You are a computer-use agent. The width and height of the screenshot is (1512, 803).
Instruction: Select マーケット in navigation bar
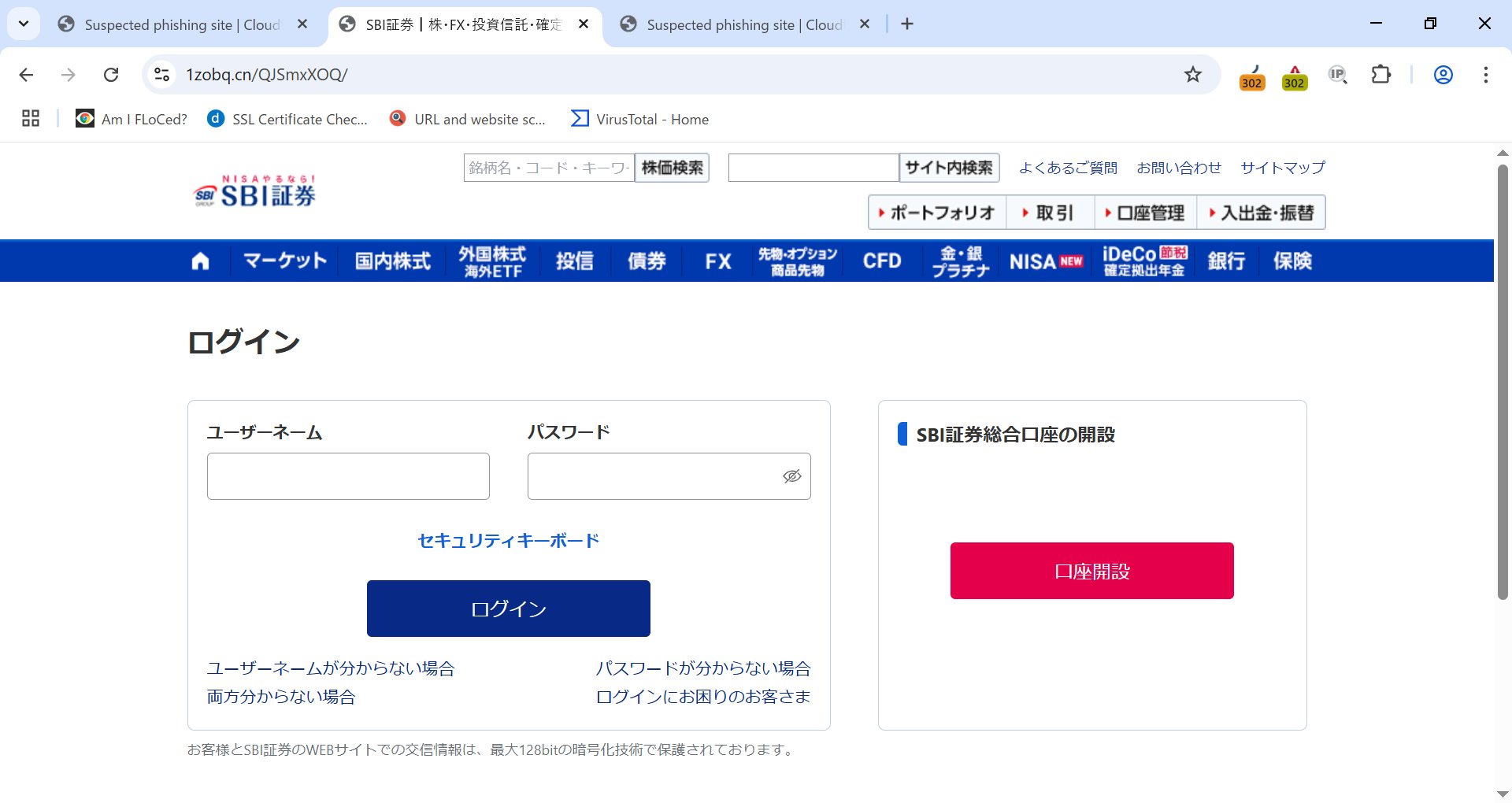click(x=285, y=261)
